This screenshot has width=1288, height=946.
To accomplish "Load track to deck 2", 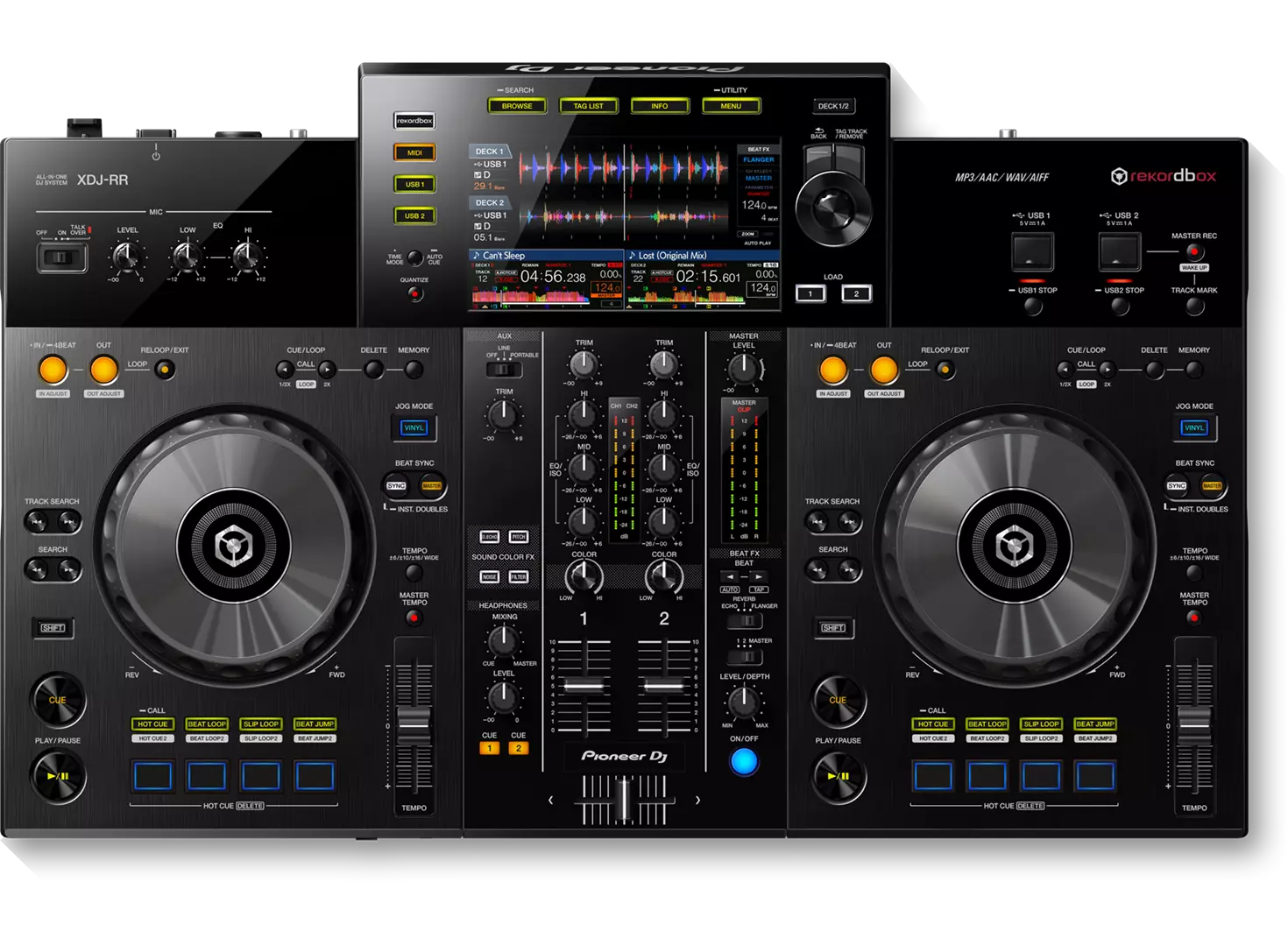I will 856,293.
